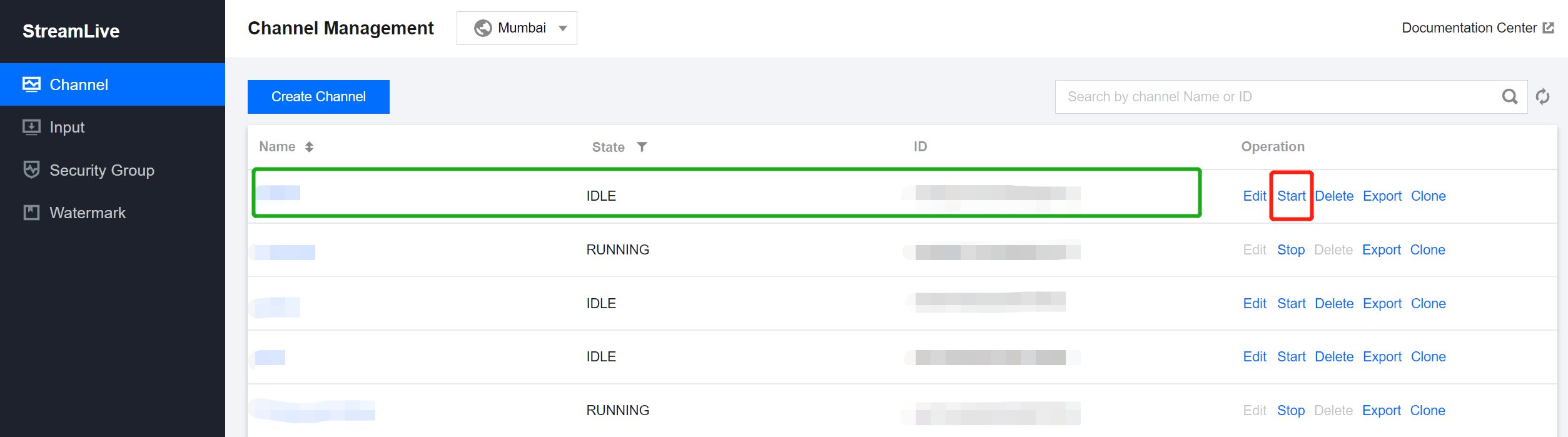Stop the first RUNNING channel
The width and height of the screenshot is (1568, 437).
[1290, 250]
